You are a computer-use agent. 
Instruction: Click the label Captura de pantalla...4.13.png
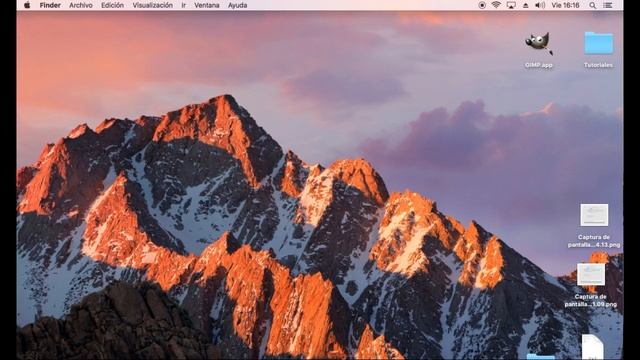594,241
